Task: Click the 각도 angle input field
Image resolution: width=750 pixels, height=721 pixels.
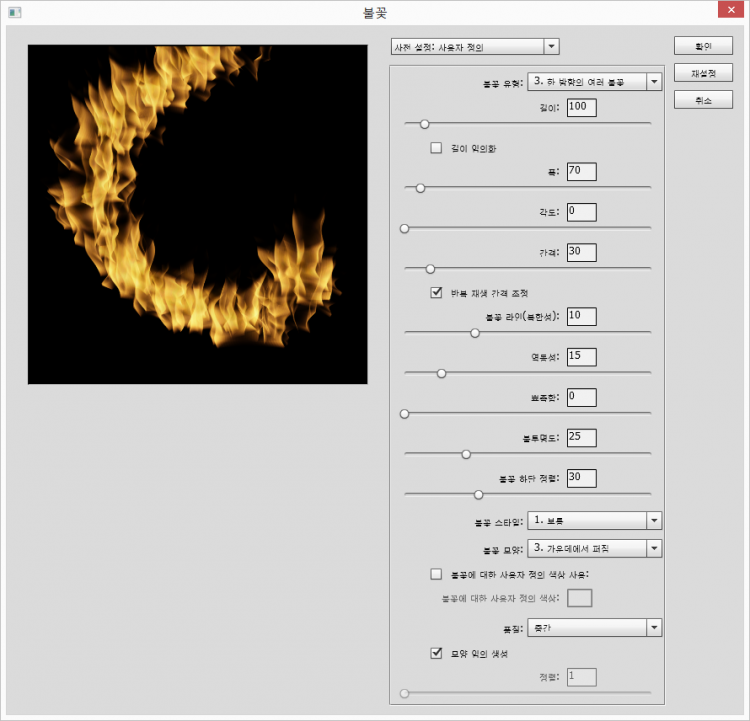Action: [581, 212]
